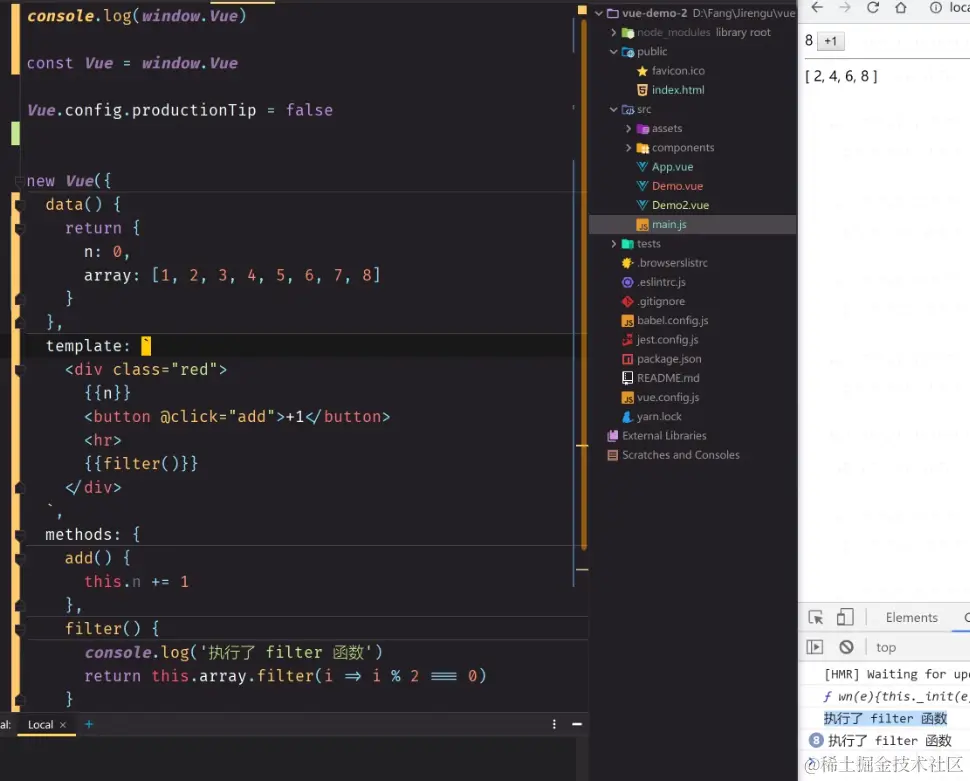Click the repeated-message count 8 badge

coord(816,740)
